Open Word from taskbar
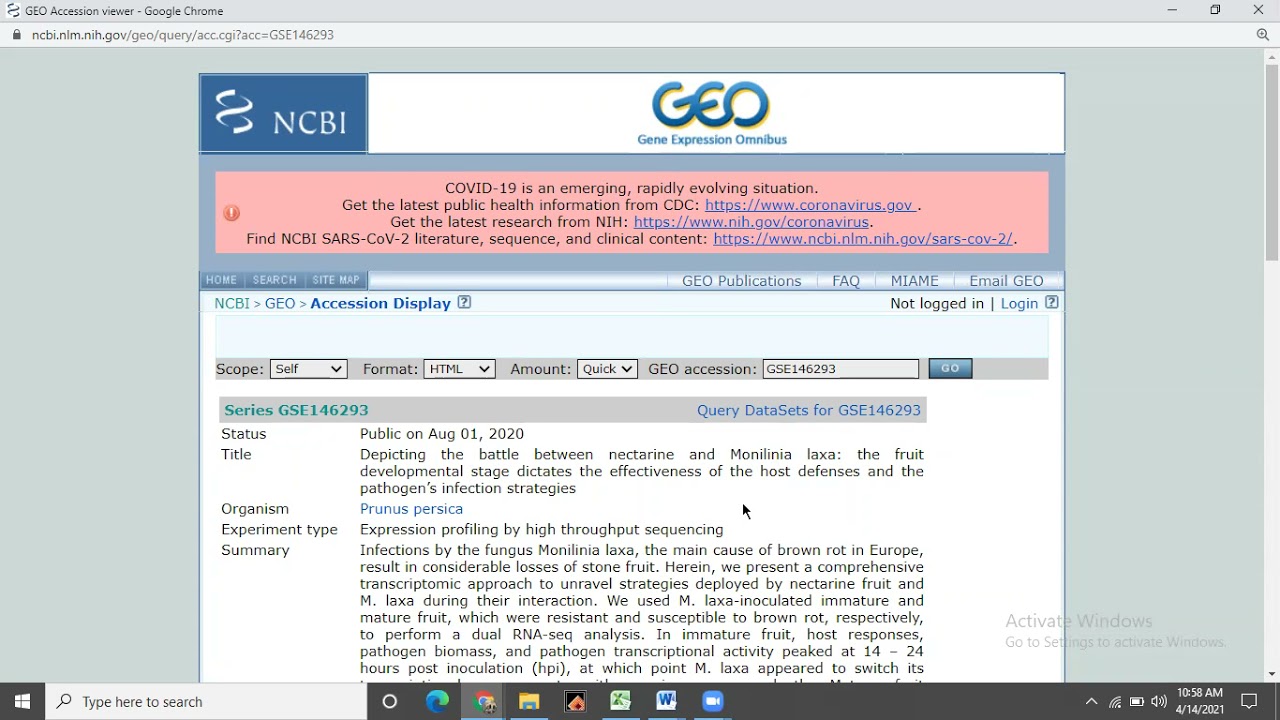This screenshot has width=1280, height=720. [667, 701]
